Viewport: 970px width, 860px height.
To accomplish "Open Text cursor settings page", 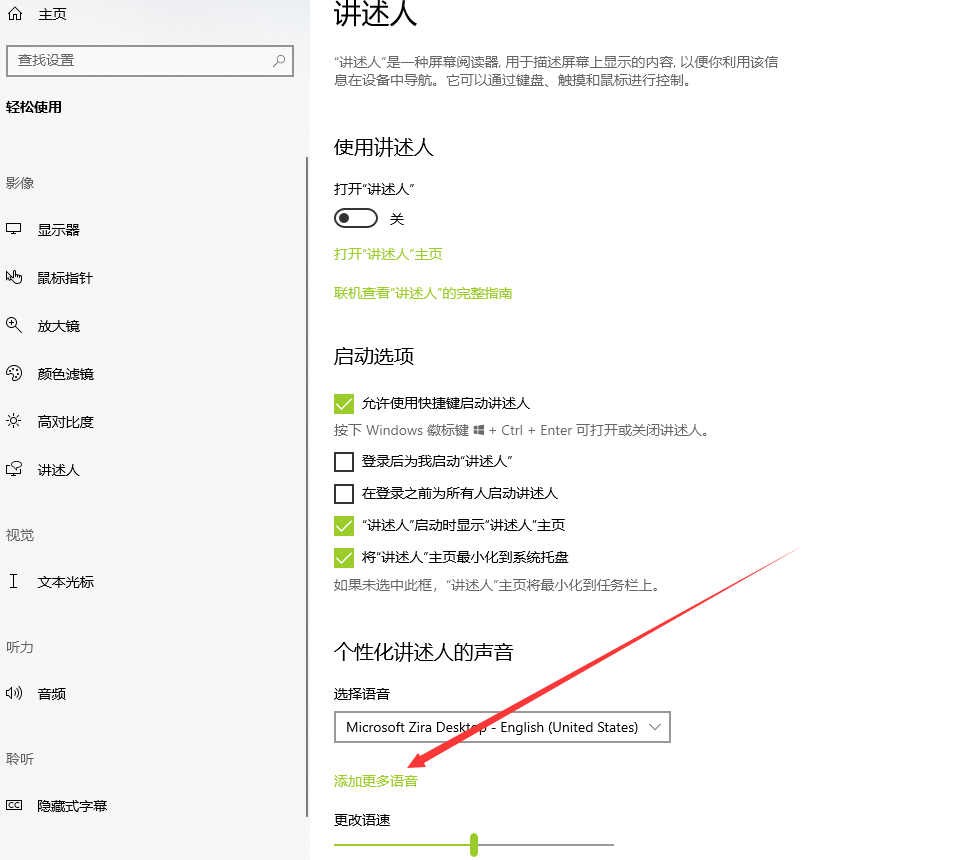I will 65,581.
